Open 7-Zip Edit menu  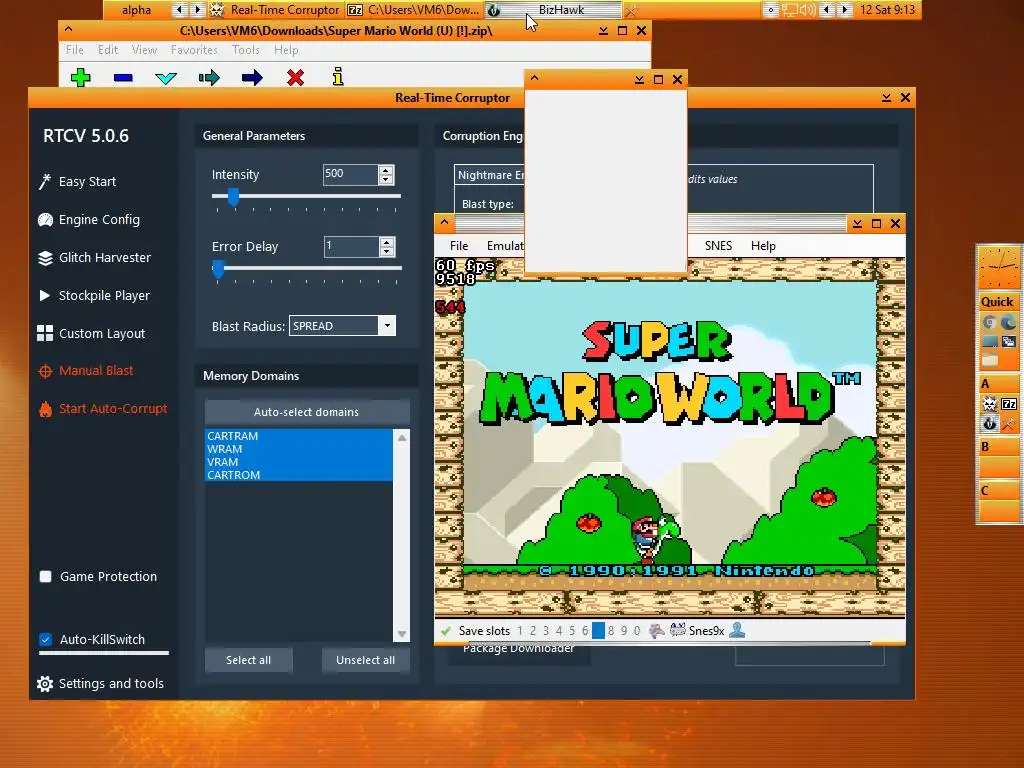pyautogui.click(x=108, y=50)
